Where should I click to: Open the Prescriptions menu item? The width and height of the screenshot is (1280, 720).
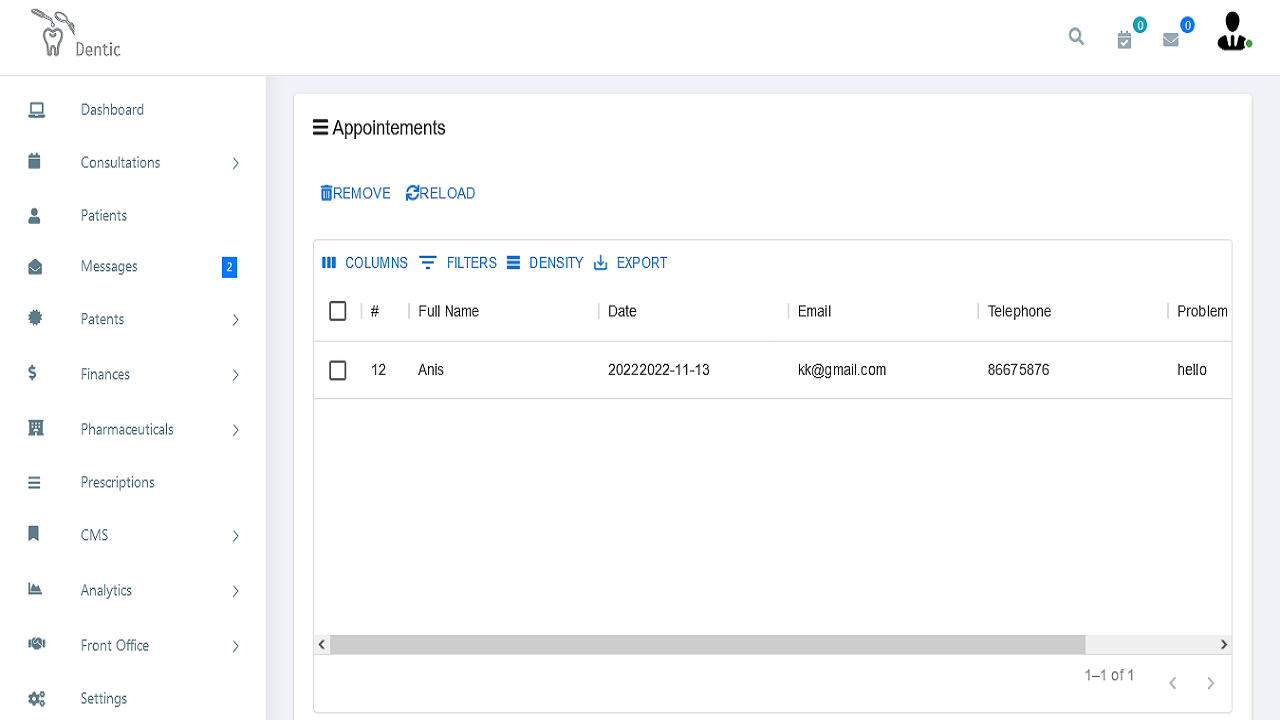(117, 482)
